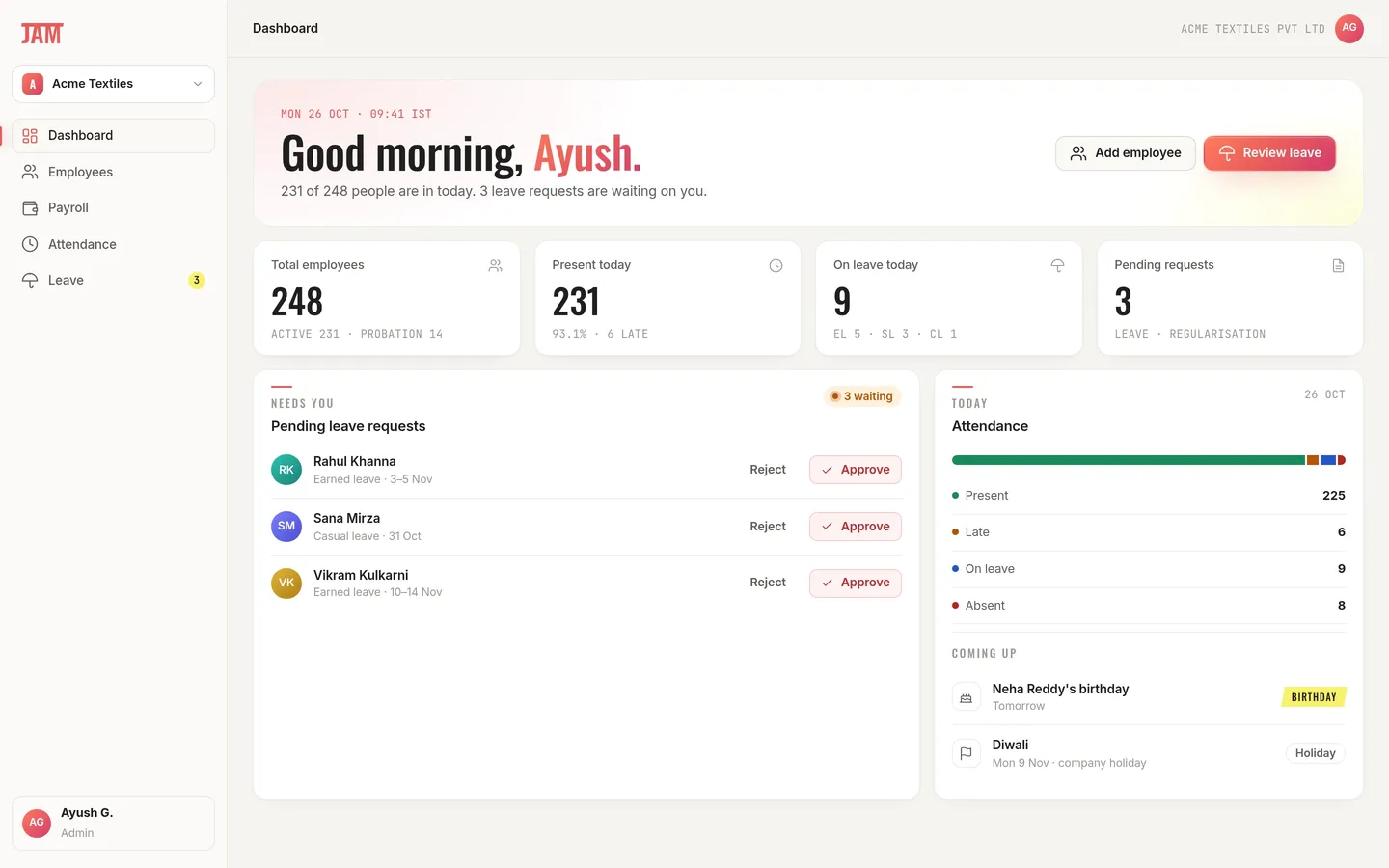Approve Vikram Kulkarni's earned leave
The width and height of the screenshot is (1389, 868).
point(856,583)
